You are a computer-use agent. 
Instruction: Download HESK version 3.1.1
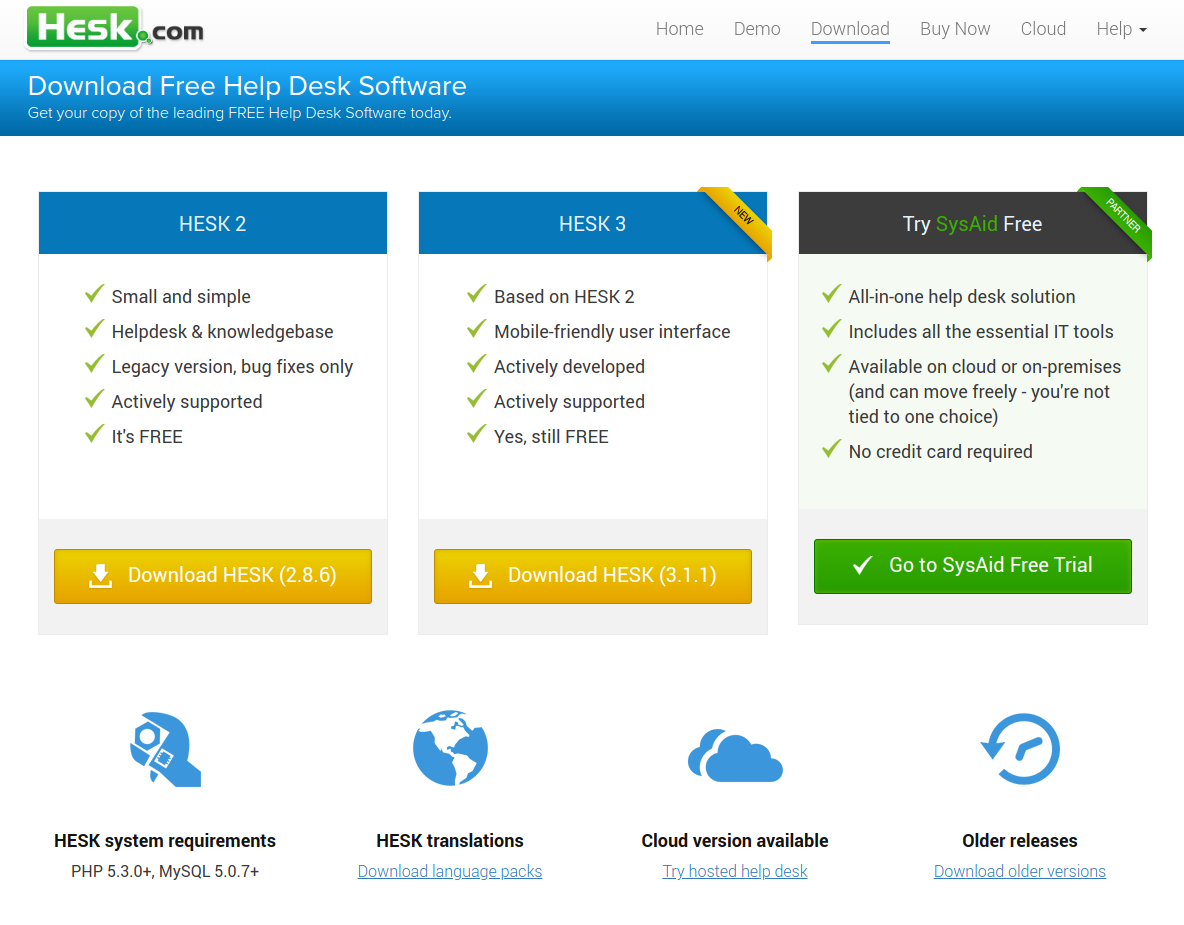tap(593, 576)
